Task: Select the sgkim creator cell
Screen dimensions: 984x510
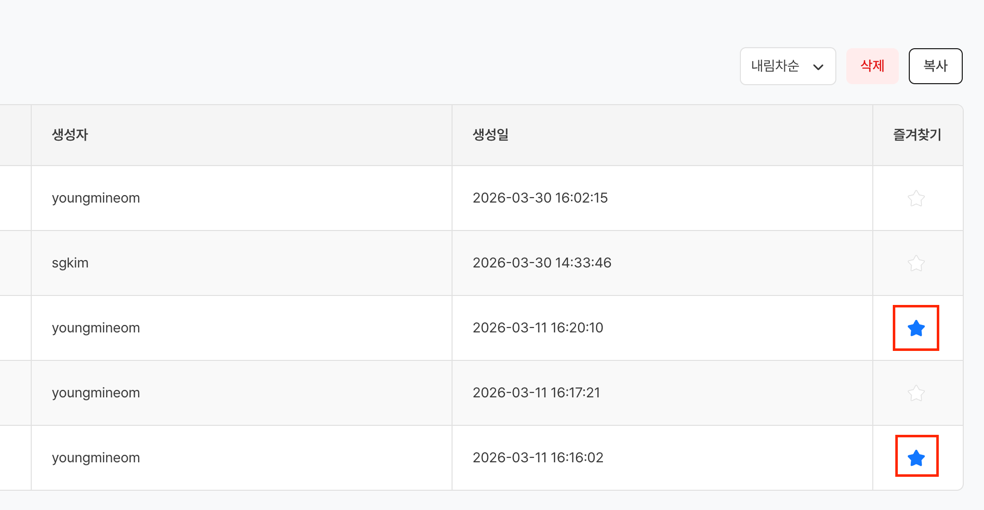Action: point(70,263)
